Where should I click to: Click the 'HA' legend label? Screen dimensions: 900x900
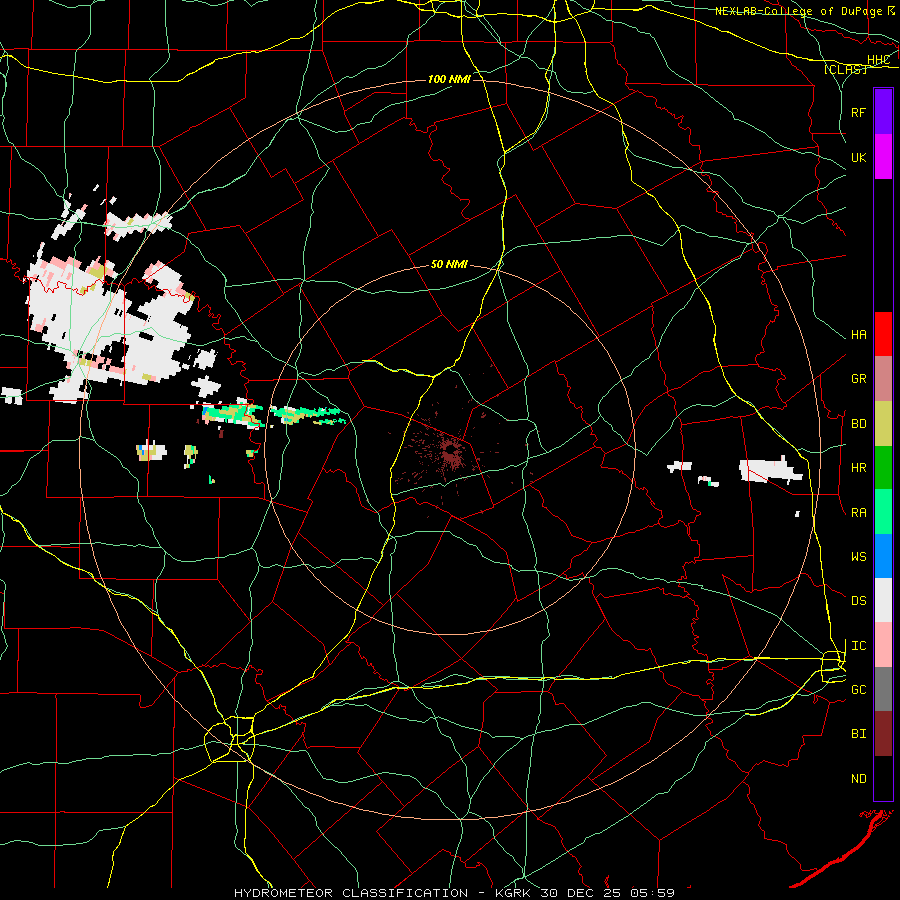pyautogui.click(x=858, y=335)
